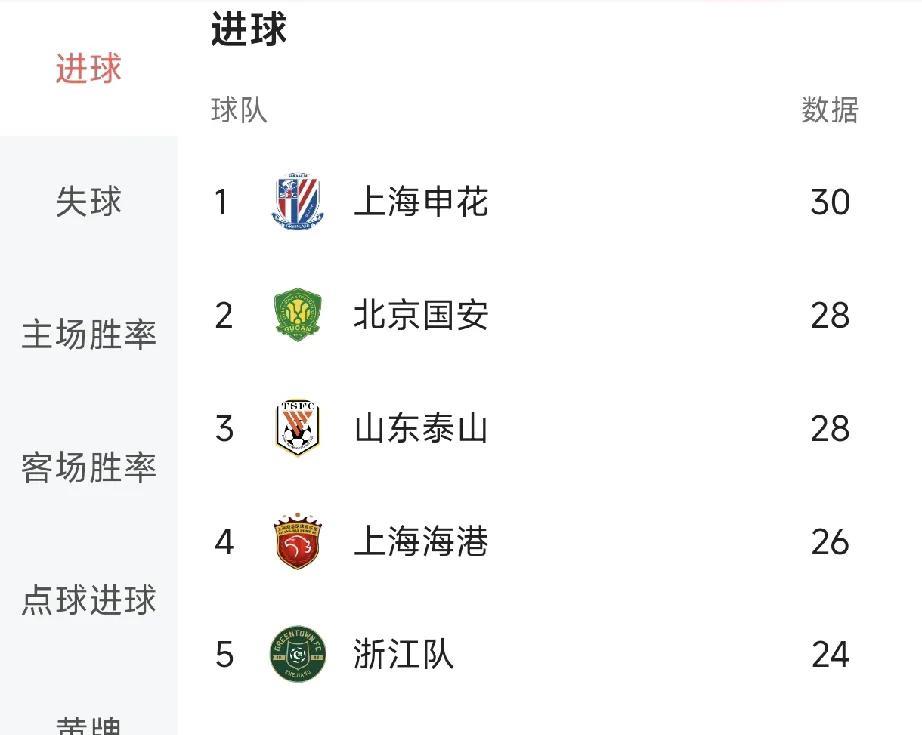Select the partially visible 黄牌 tab
Screen dimensions: 922x735
[89, 726]
